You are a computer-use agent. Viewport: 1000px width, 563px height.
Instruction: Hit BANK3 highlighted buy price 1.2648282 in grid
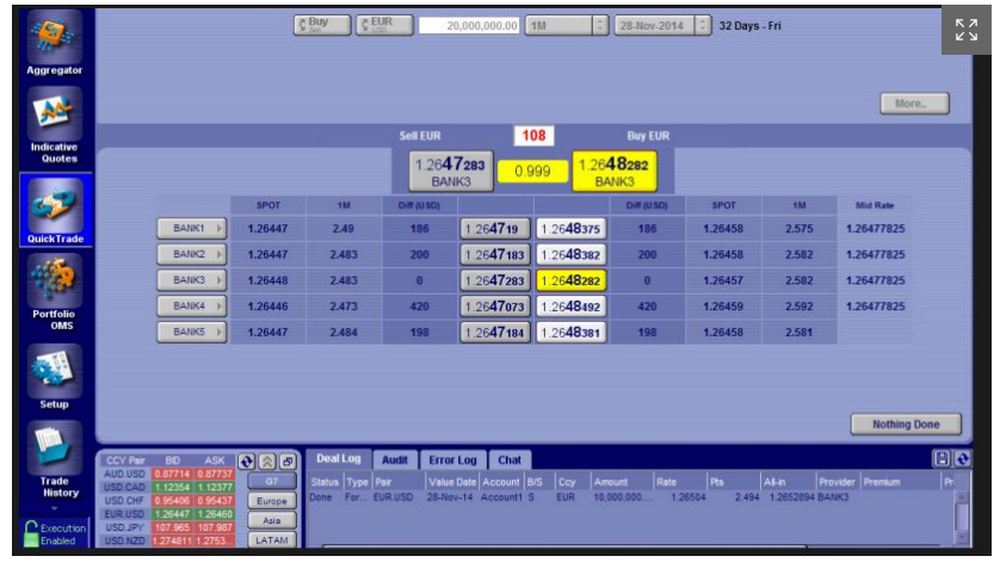tap(571, 281)
